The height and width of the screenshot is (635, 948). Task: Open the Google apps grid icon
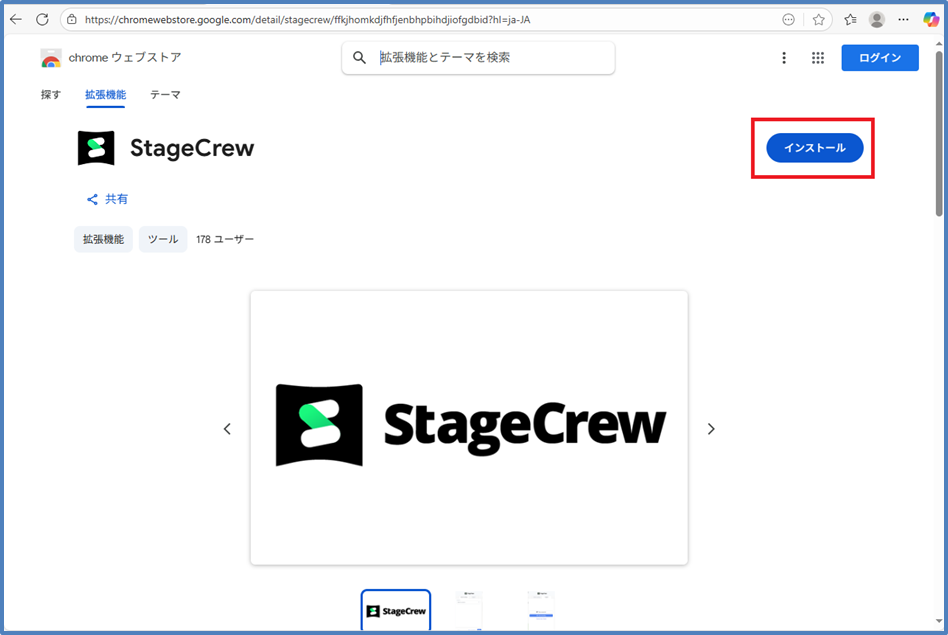pos(818,57)
